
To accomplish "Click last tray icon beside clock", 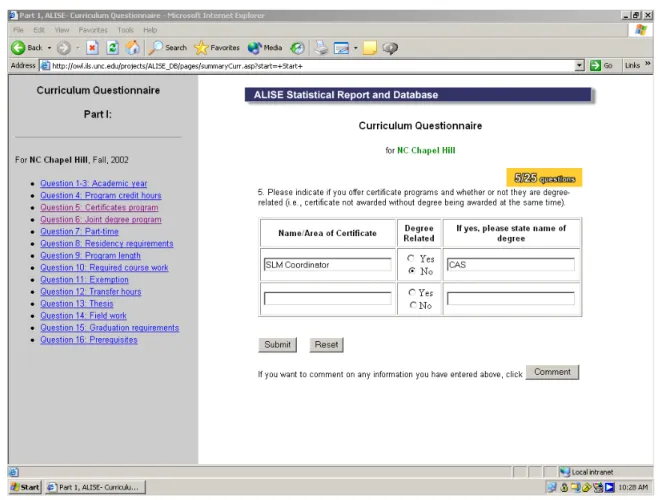I will coord(609,487).
